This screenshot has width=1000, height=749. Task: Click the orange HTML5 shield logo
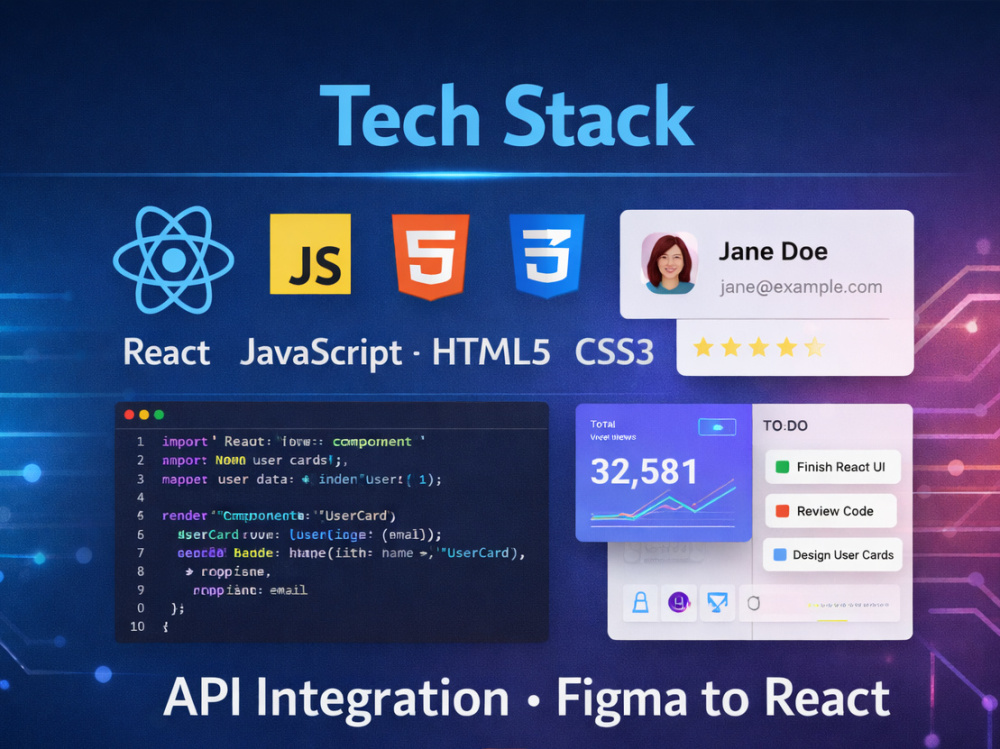[430, 256]
